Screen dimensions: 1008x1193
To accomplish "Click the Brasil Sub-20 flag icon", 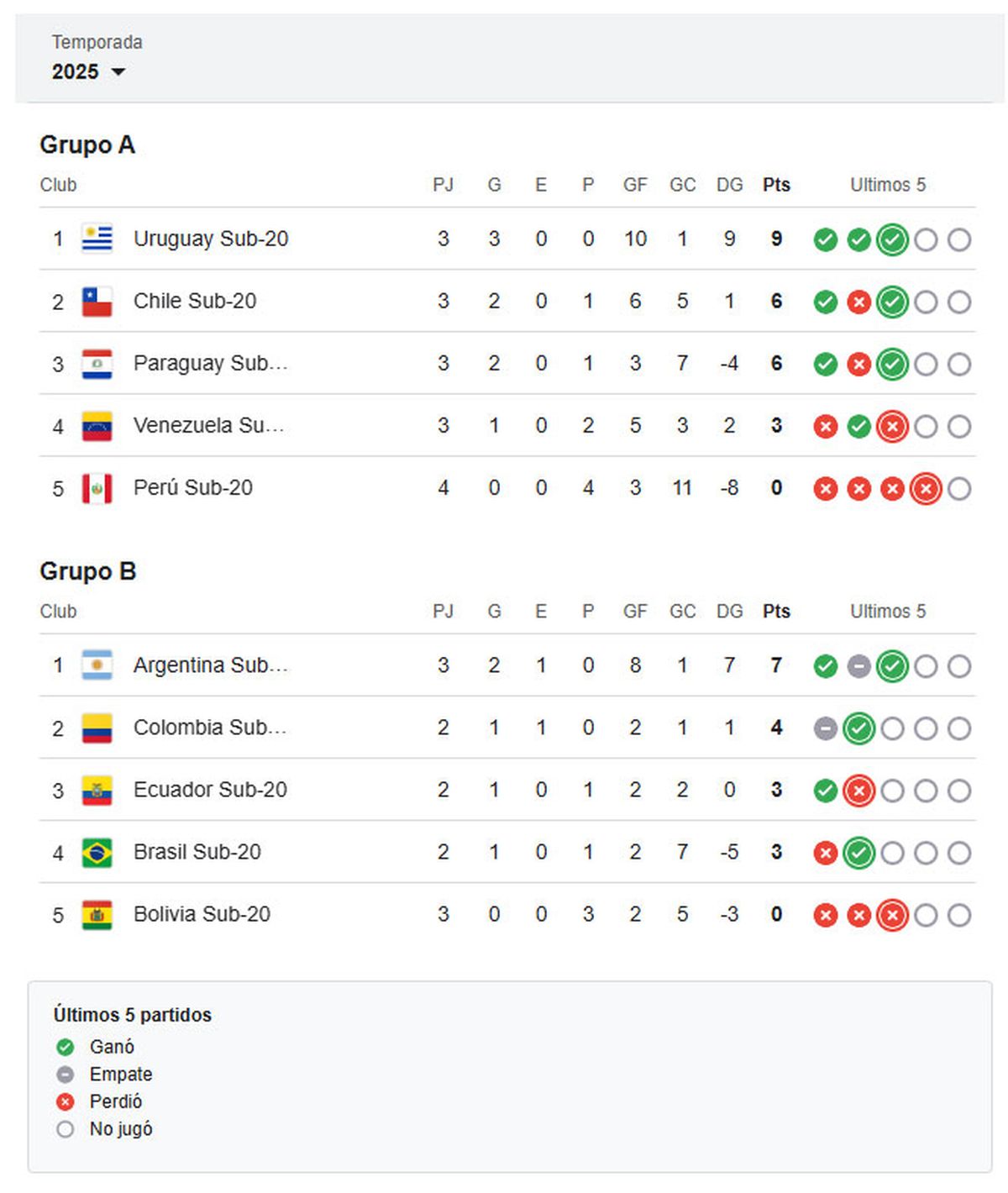I will click(97, 853).
